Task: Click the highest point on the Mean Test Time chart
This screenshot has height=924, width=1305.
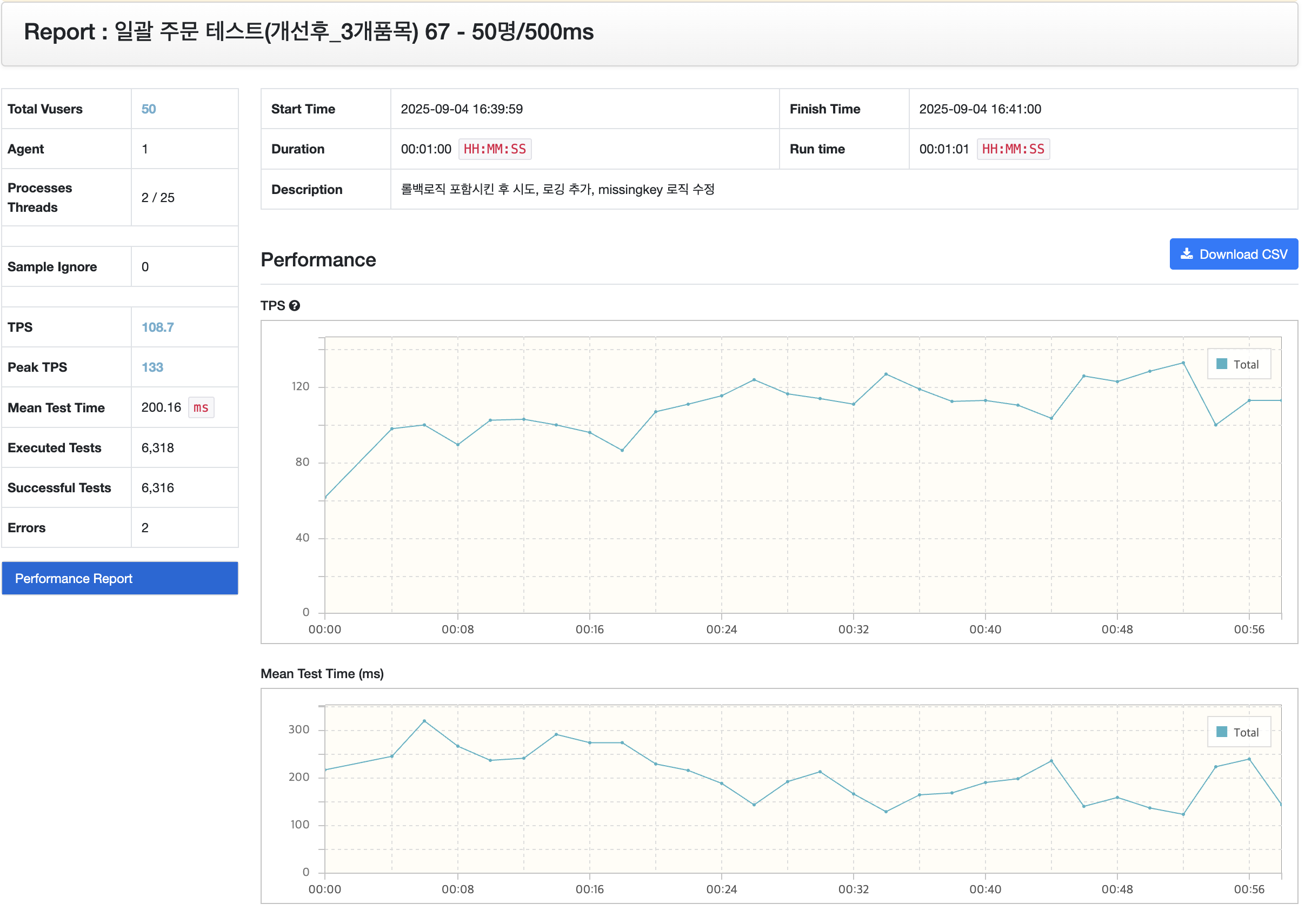Action: (x=424, y=721)
